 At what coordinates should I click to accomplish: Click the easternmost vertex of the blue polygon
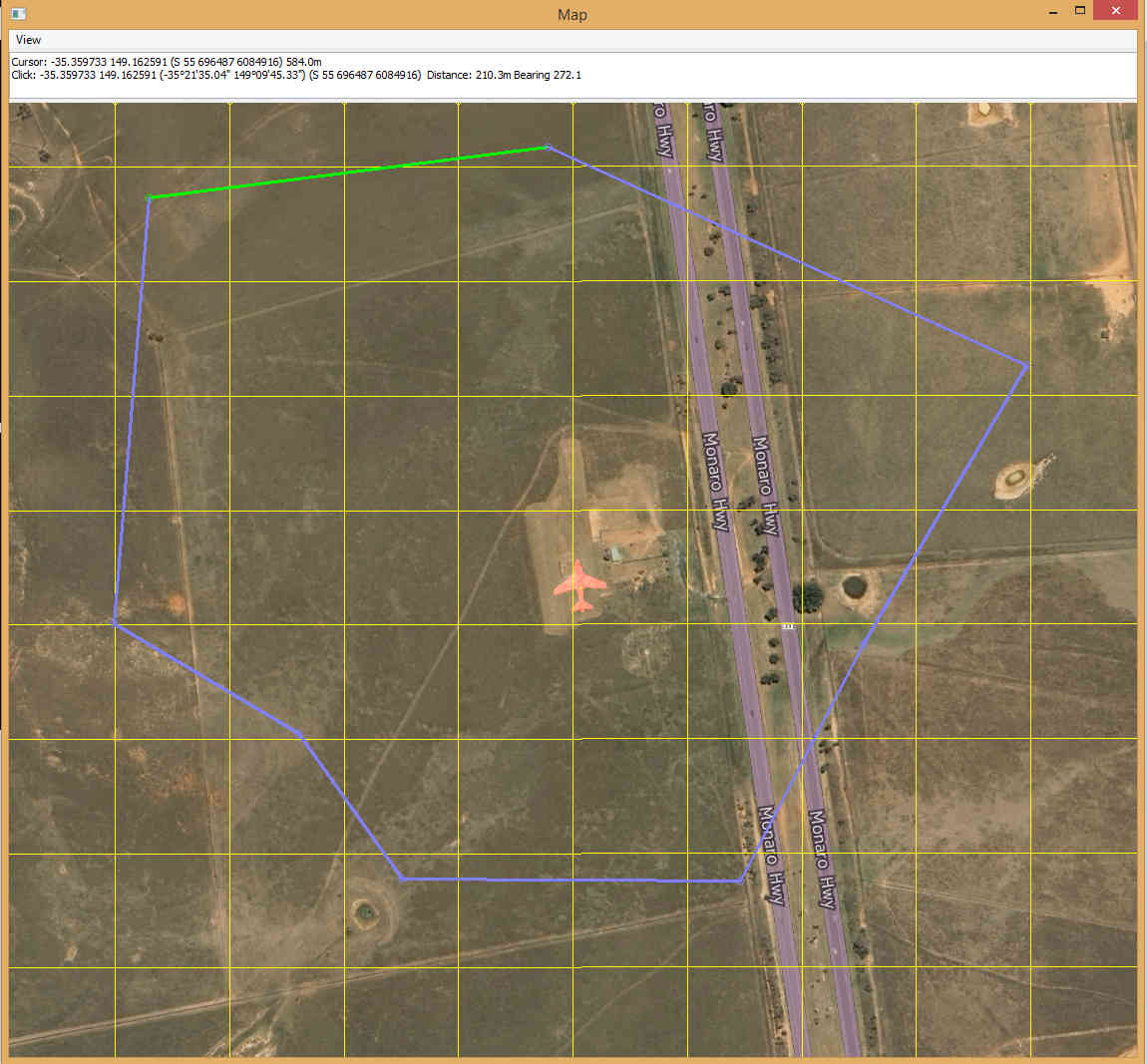(x=1026, y=365)
